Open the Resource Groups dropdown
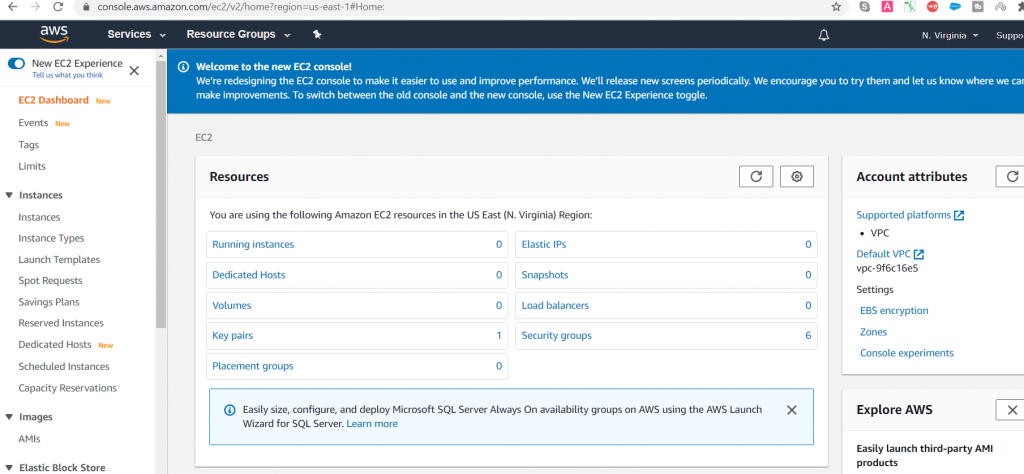Screen dimensions: 1024x474 pos(238,34)
